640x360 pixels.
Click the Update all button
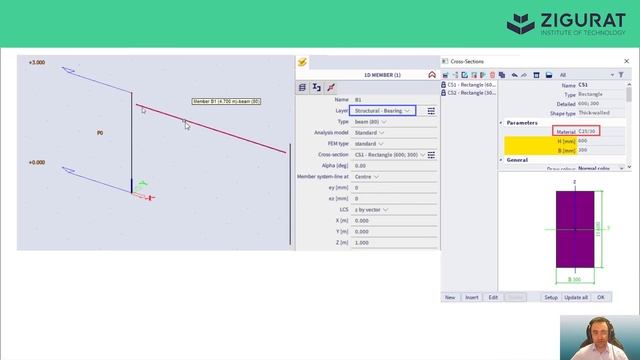pos(576,297)
